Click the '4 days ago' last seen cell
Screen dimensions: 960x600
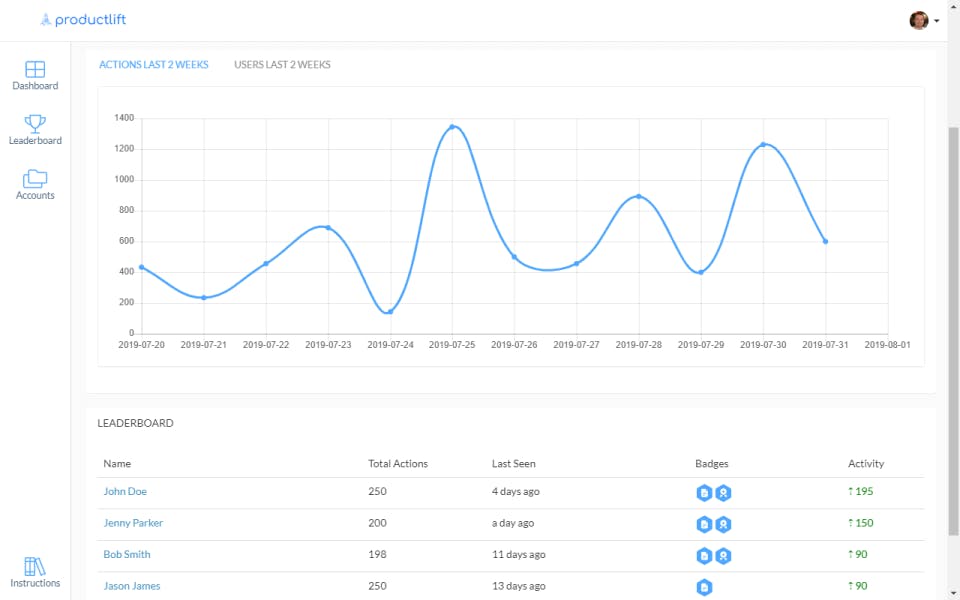[x=516, y=491]
